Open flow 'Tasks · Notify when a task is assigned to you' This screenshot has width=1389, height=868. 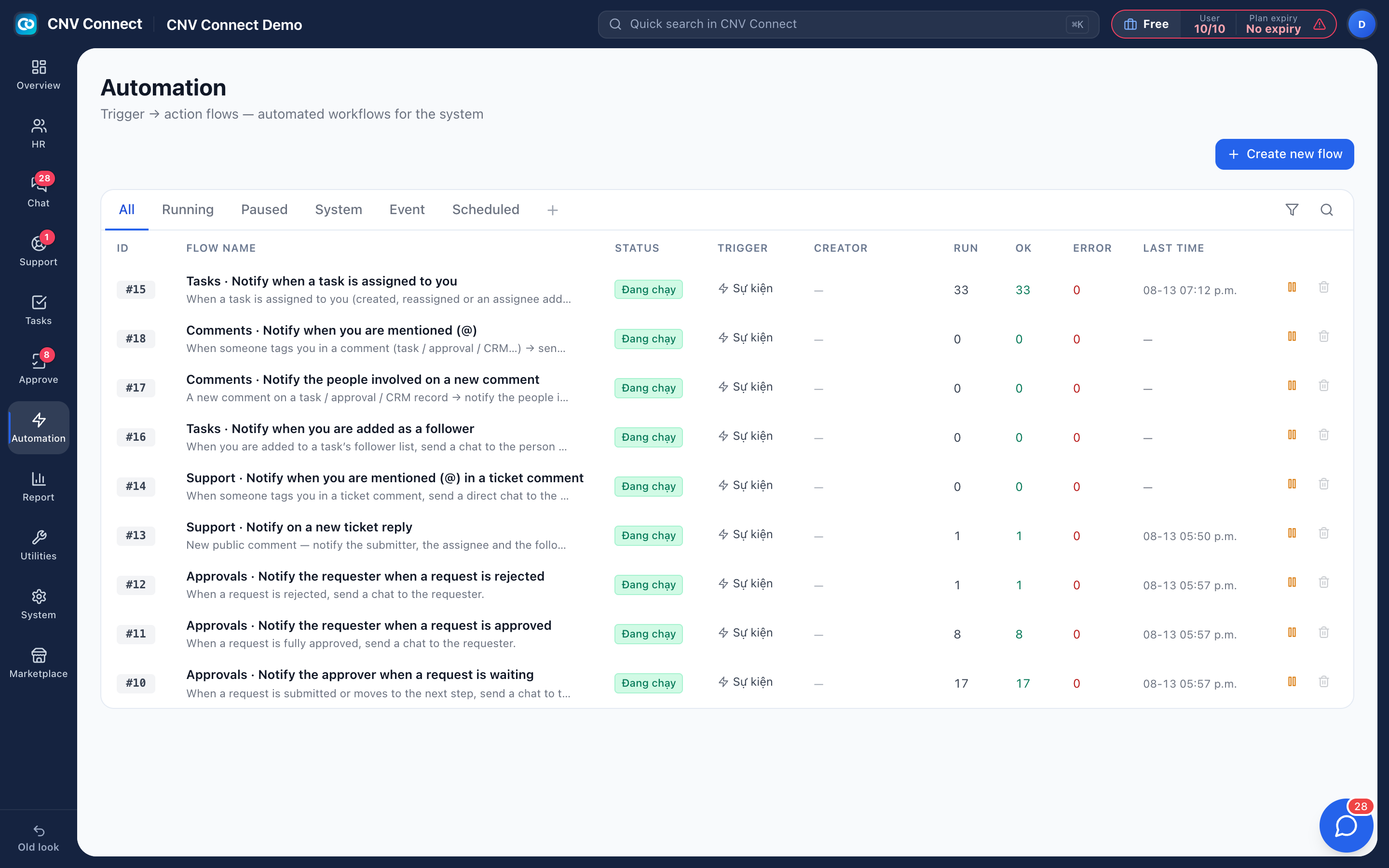[x=321, y=281]
